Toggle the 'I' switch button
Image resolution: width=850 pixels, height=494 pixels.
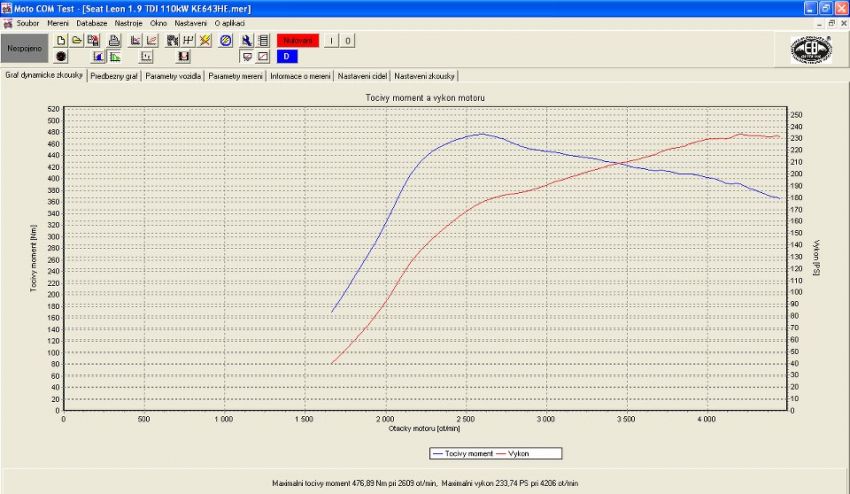(331, 41)
